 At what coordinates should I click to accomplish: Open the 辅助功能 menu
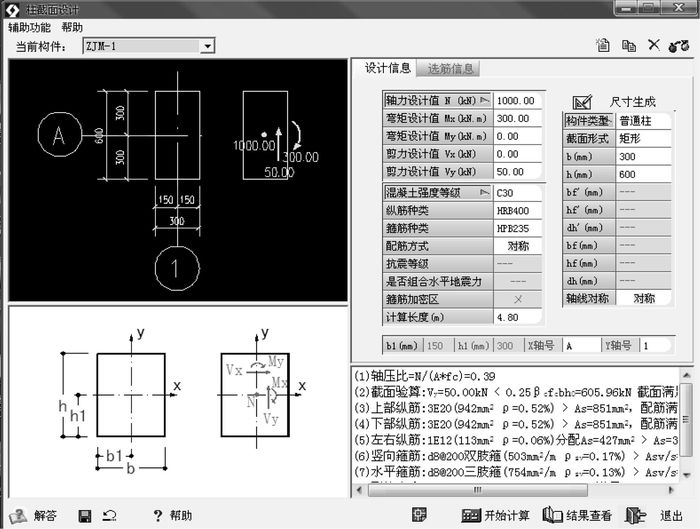(29, 27)
